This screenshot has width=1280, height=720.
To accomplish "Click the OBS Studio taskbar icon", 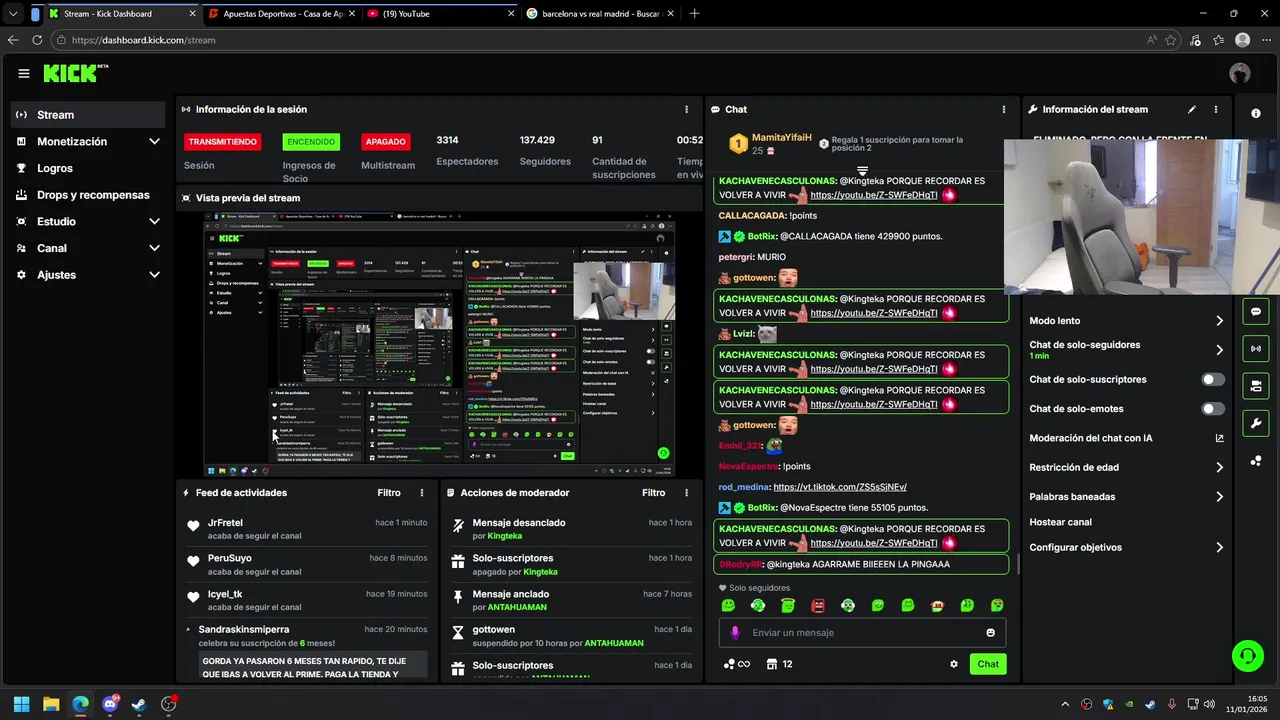I will coord(168,704).
